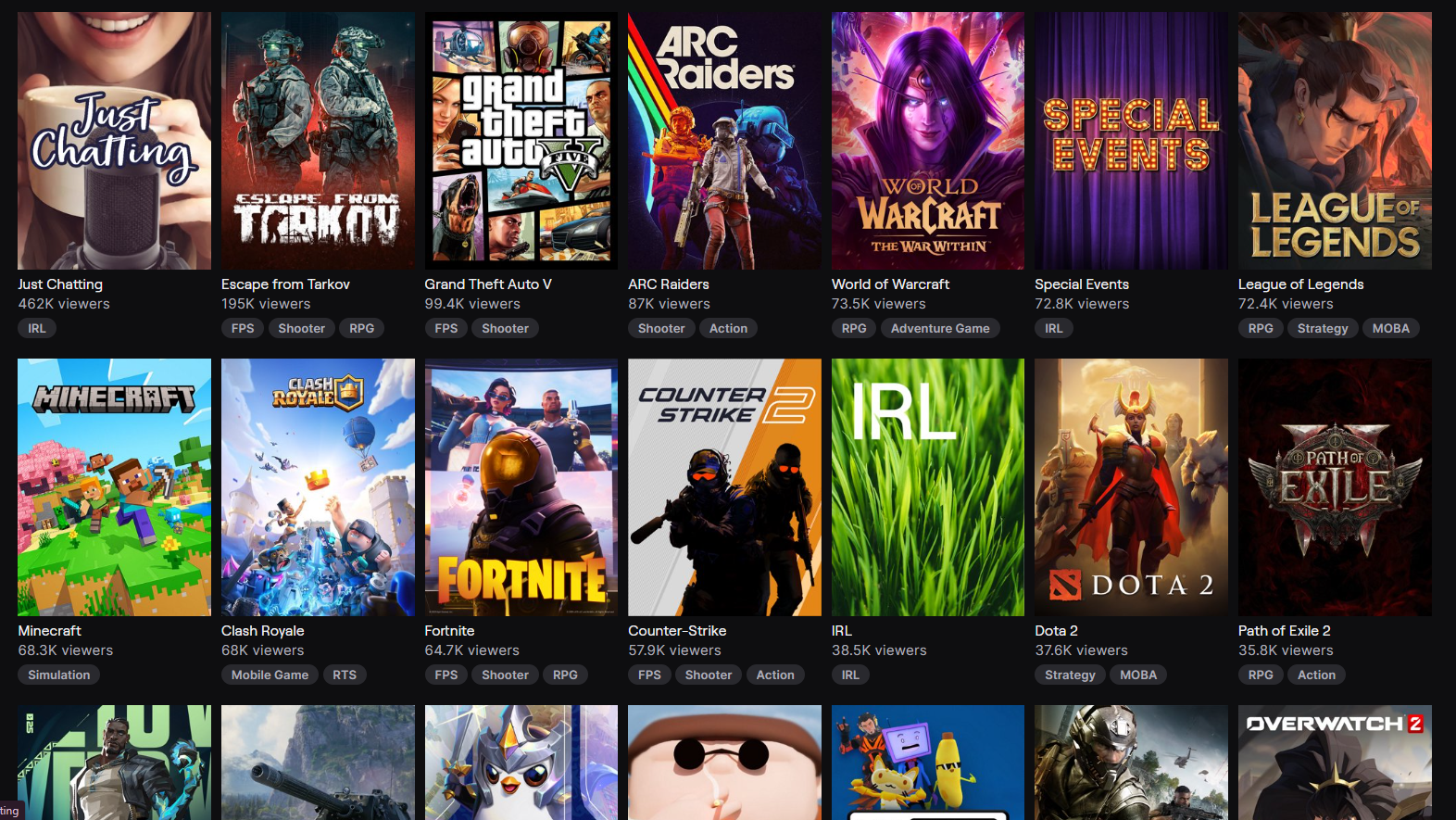Viewport: 1456px width, 820px height.
Task: Select the IRL tag under Special Events
Action: tap(1054, 328)
